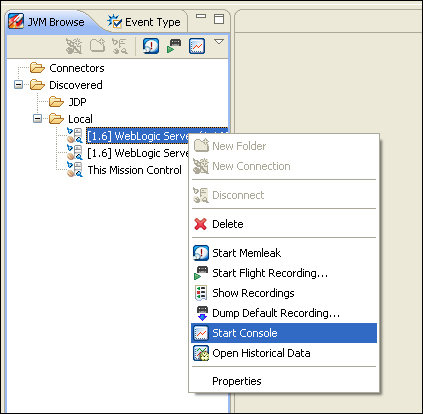Select the second WebLogic Server entry
Image resolution: width=423 pixels, height=414 pixels.
pyautogui.click(x=138, y=153)
